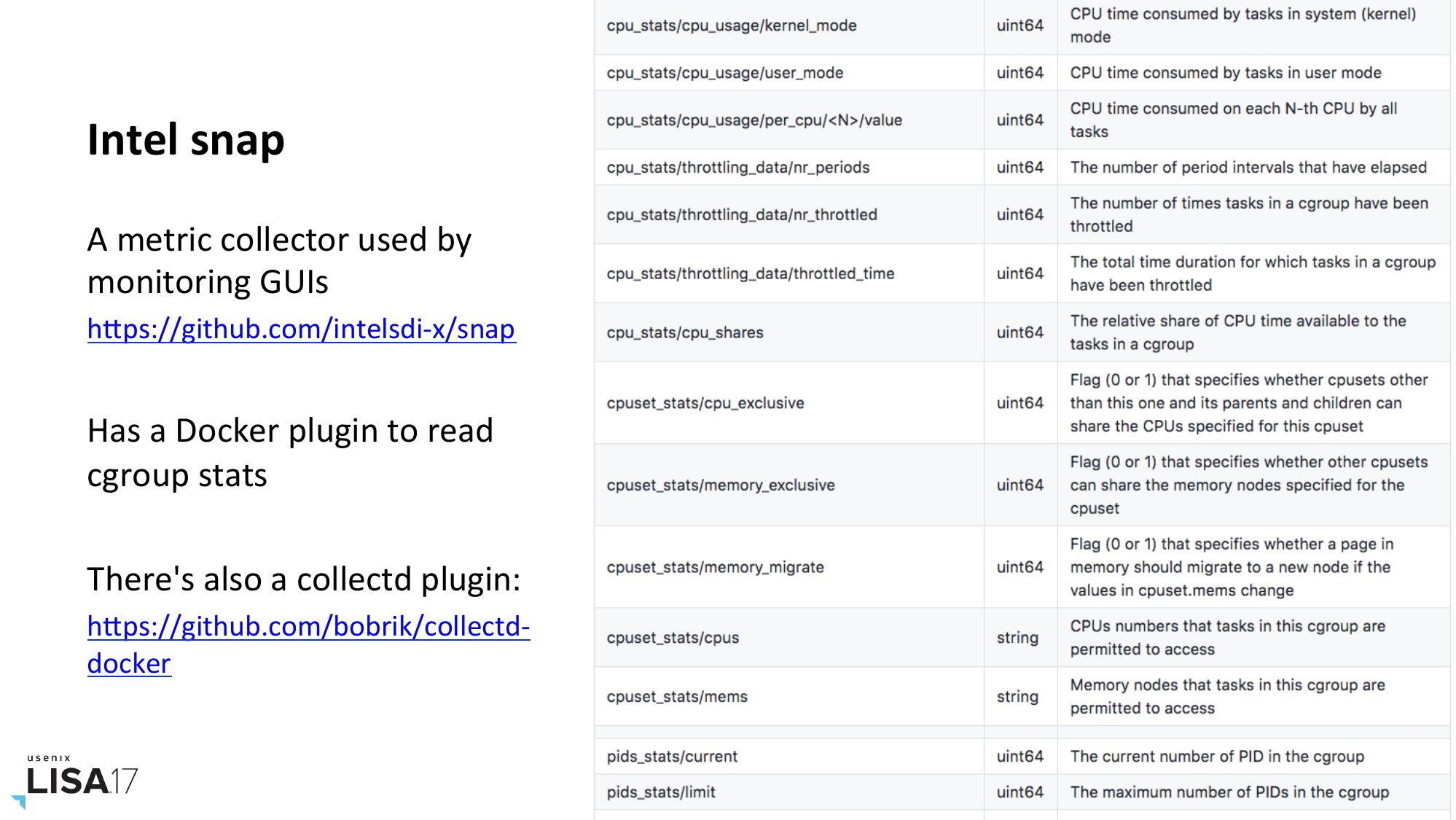
Task: Select the cpu_stats/cpu_usage/kernel_mode table cell
Action: [x=731, y=26]
